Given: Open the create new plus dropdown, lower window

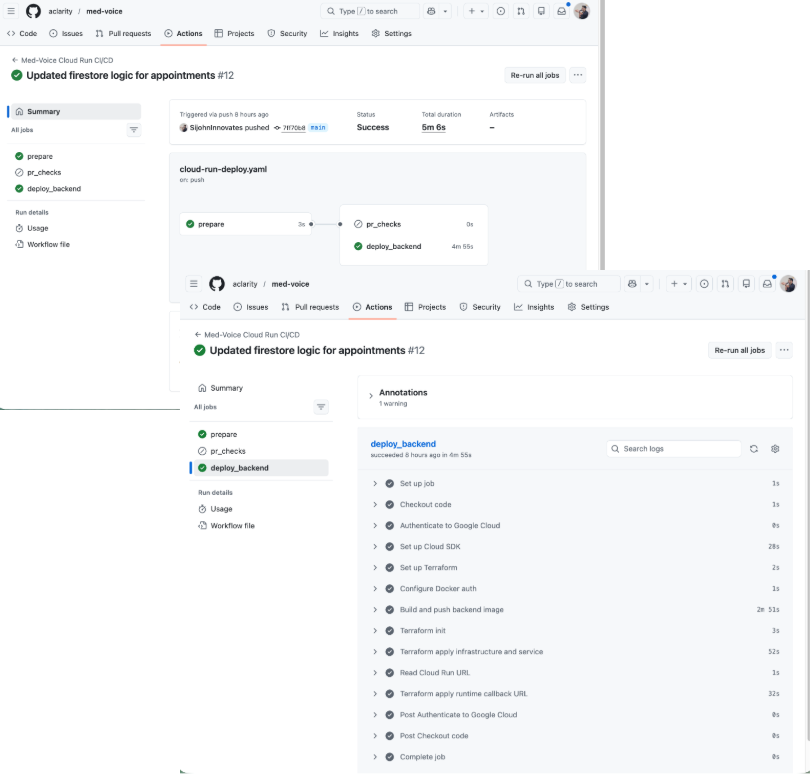Looking at the screenshot, I should (679, 284).
